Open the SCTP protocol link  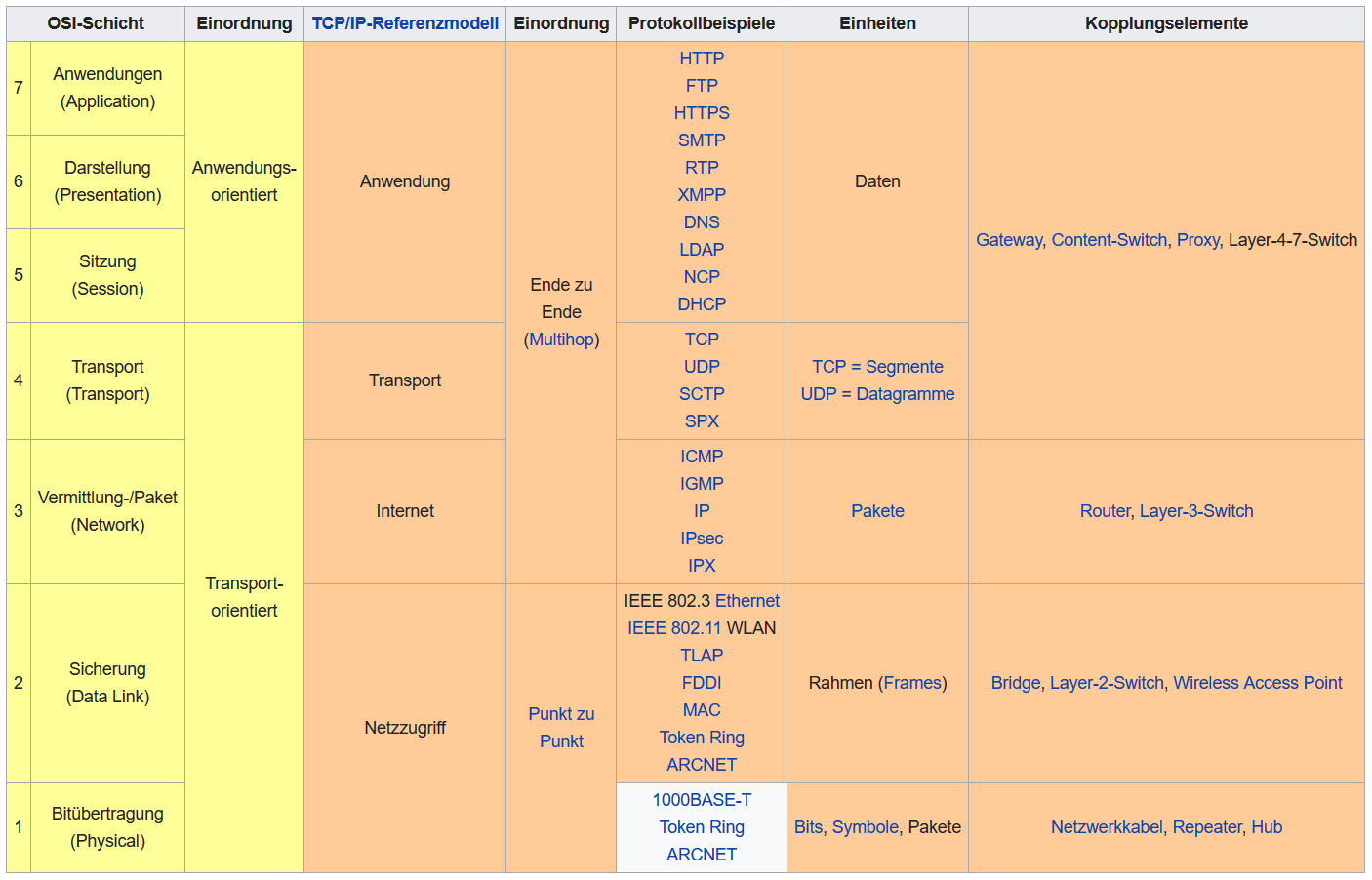702,394
